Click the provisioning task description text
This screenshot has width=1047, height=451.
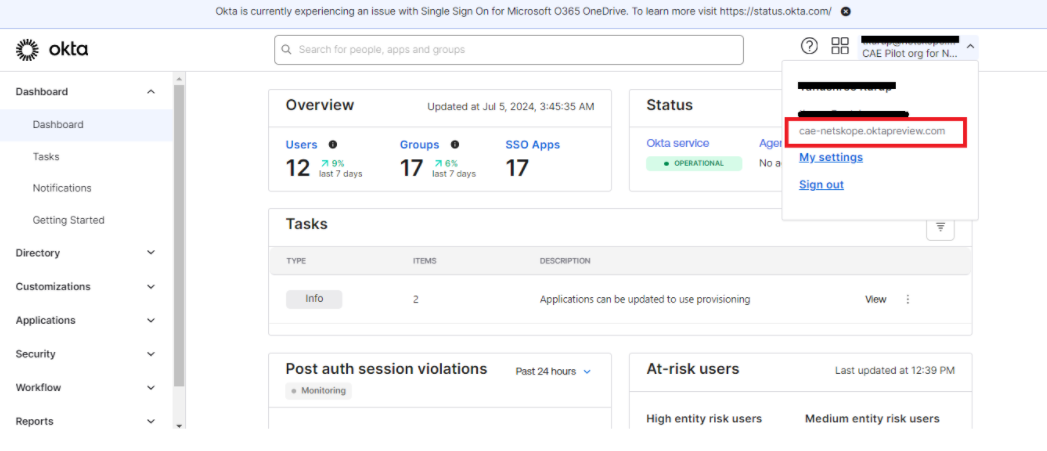(x=645, y=299)
